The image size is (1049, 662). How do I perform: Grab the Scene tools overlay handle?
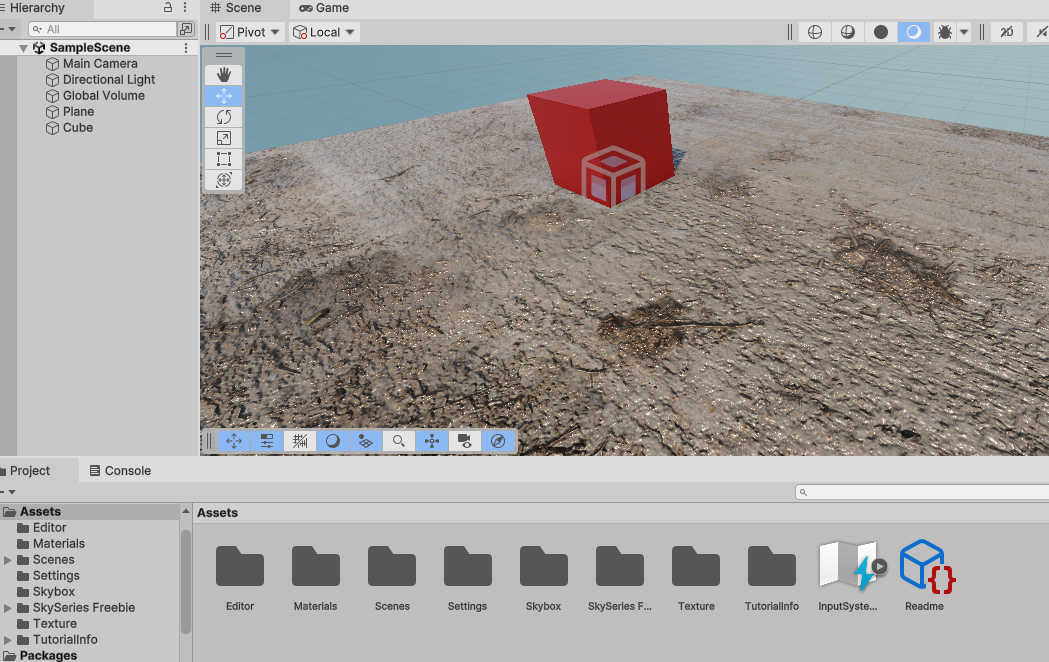(x=223, y=55)
